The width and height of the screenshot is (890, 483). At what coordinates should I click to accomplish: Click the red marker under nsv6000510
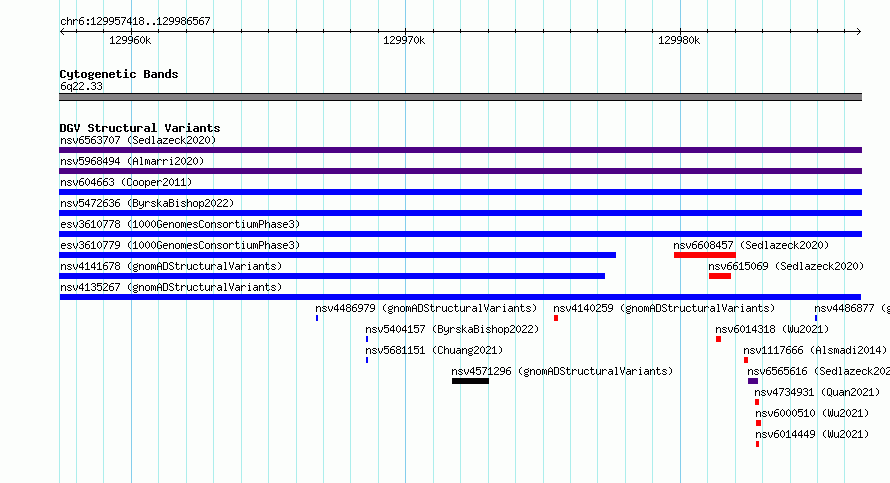point(758,423)
